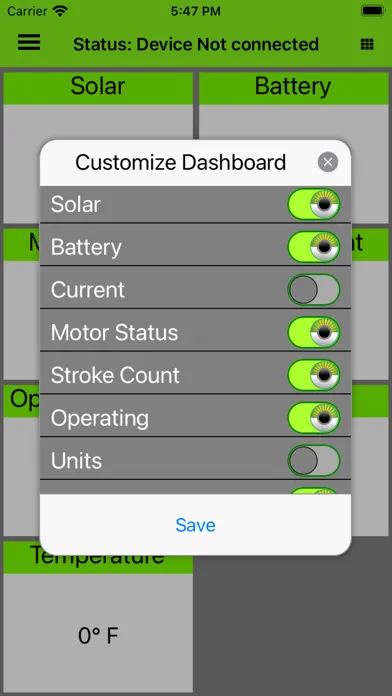Select the Solar dashboard tile header
The width and height of the screenshot is (392, 696).
[x=98, y=87]
